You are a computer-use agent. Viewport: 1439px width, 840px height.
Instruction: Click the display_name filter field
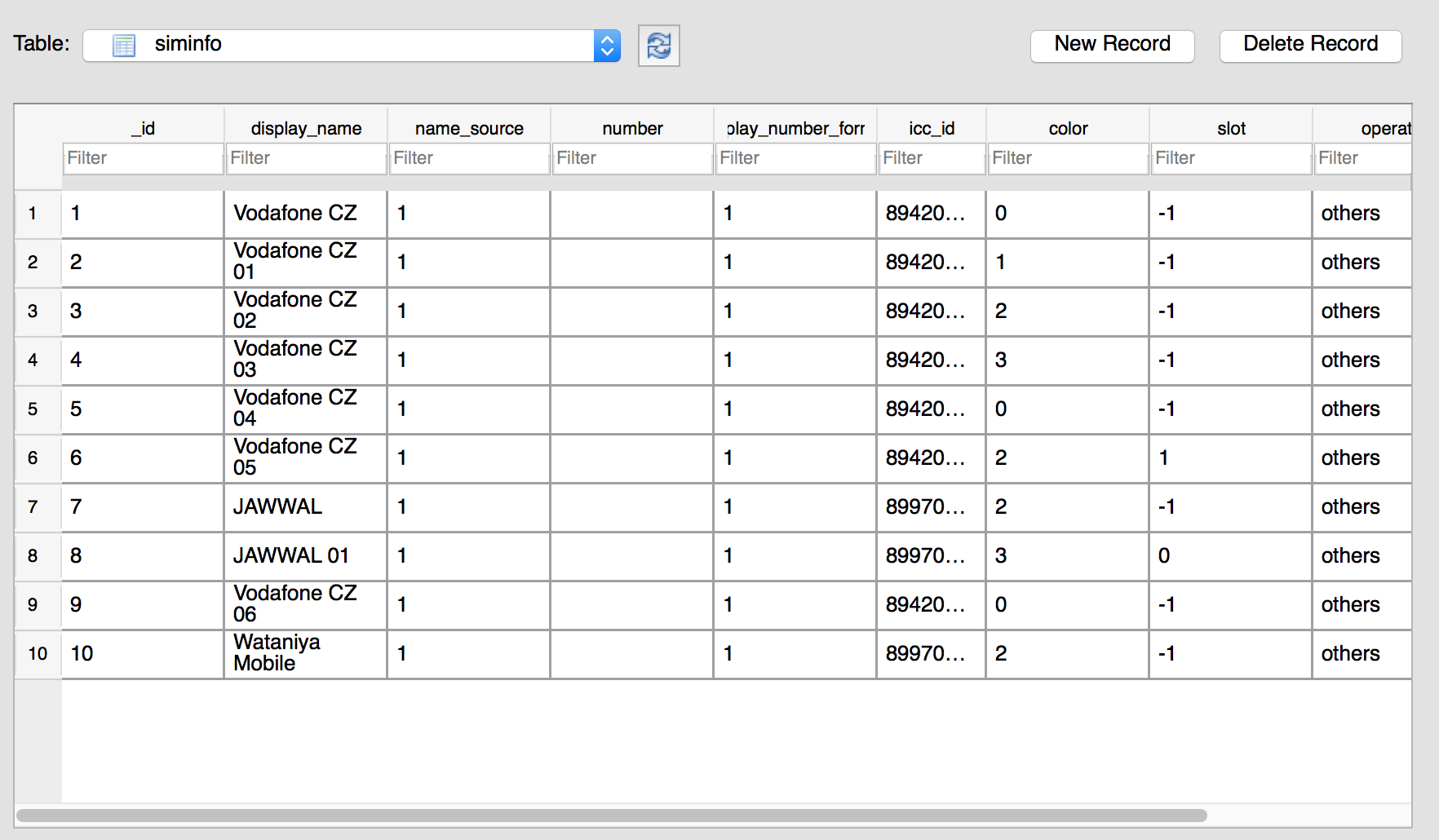[306, 158]
